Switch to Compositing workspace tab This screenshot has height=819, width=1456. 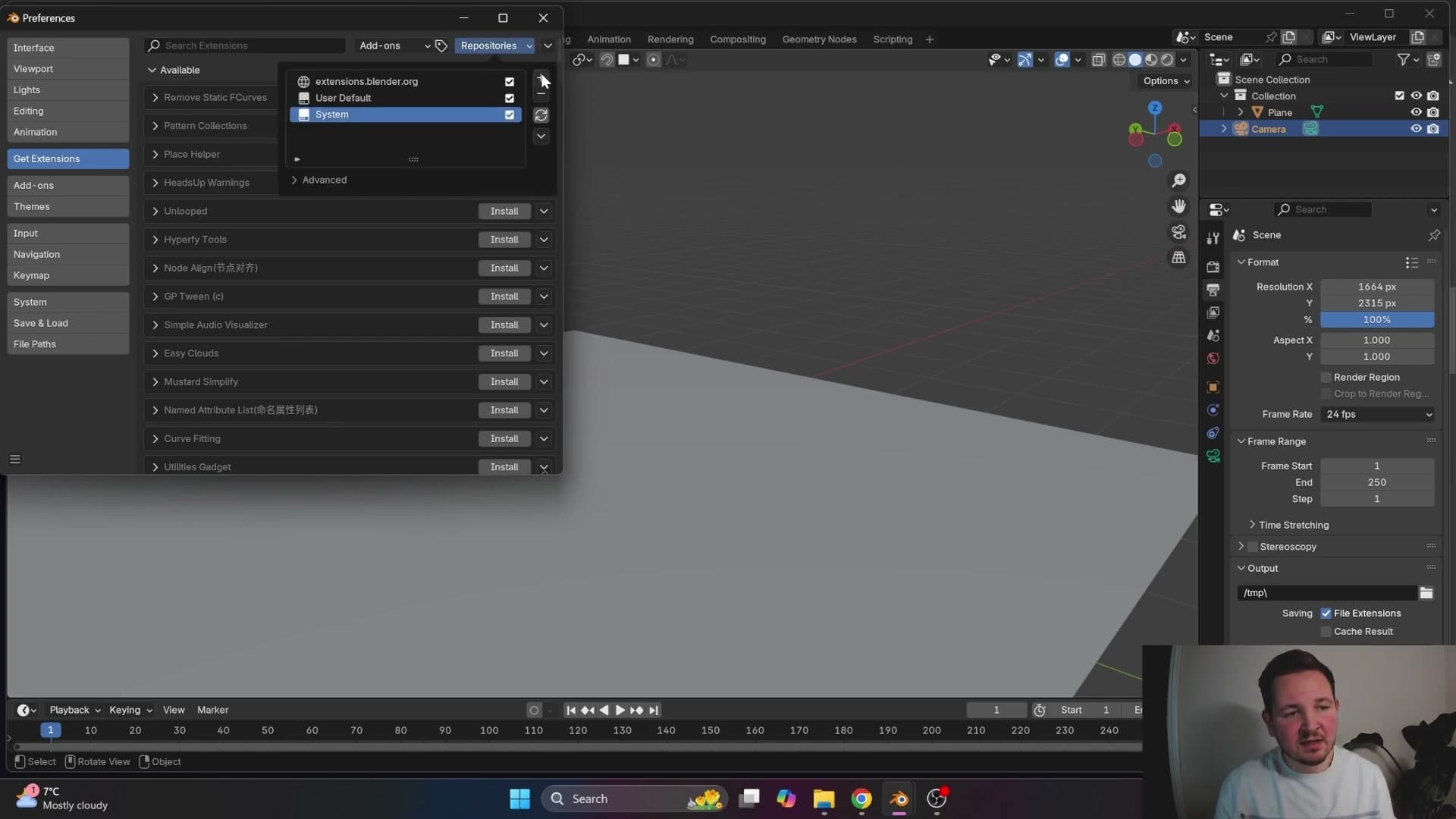click(737, 39)
